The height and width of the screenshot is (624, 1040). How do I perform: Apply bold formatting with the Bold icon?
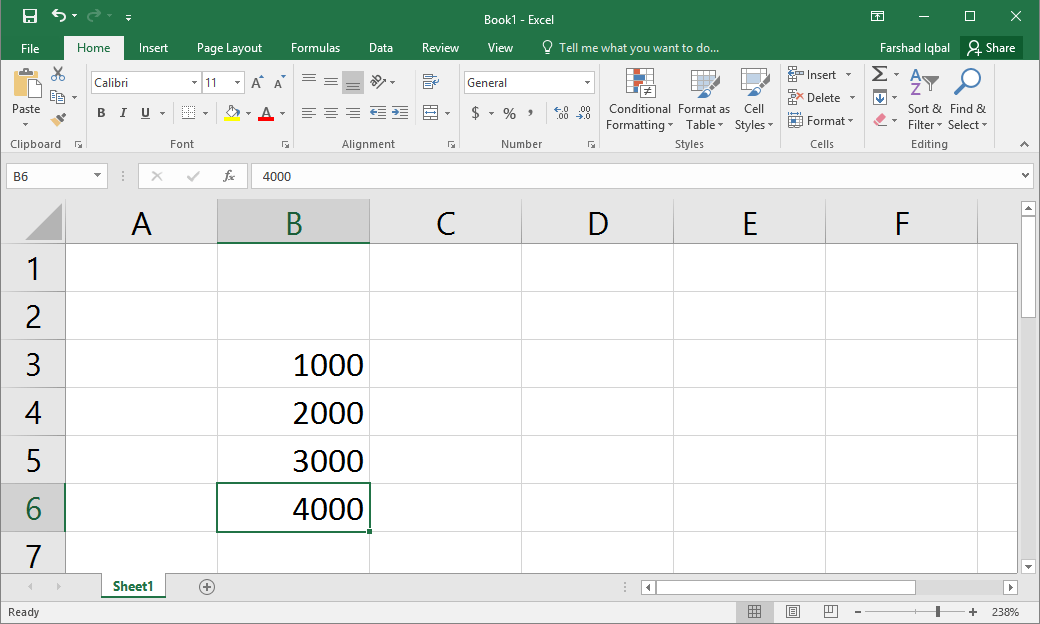[x=100, y=113]
